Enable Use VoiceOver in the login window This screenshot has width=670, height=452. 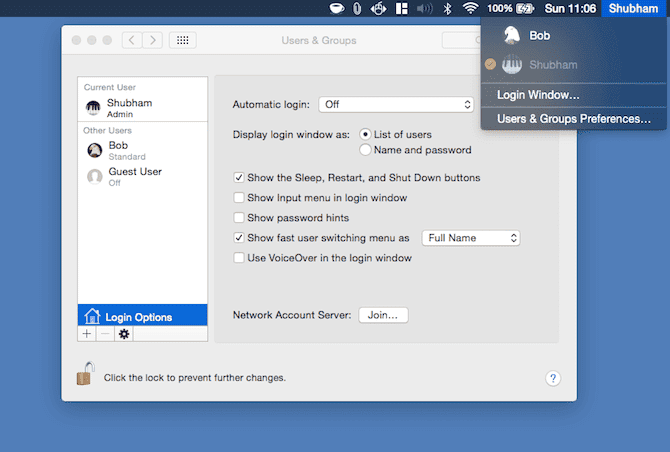(239, 258)
